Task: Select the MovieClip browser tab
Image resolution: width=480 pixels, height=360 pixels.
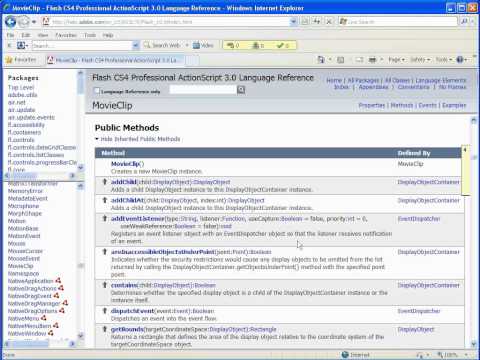Action: point(116,60)
